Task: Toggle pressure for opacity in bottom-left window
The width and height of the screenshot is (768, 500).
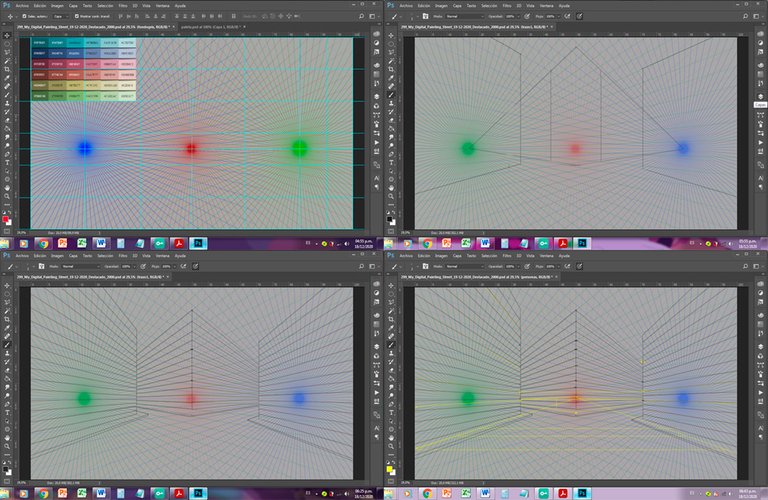Action: (143, 266)
